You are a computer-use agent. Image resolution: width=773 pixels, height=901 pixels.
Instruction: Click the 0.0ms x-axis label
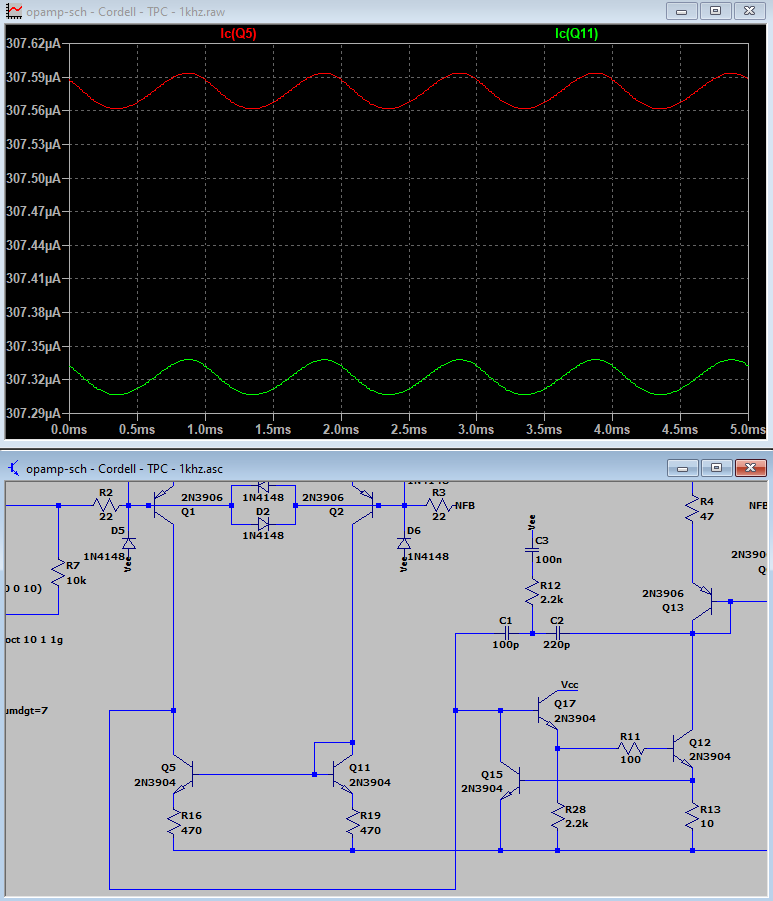click(69, 429)
